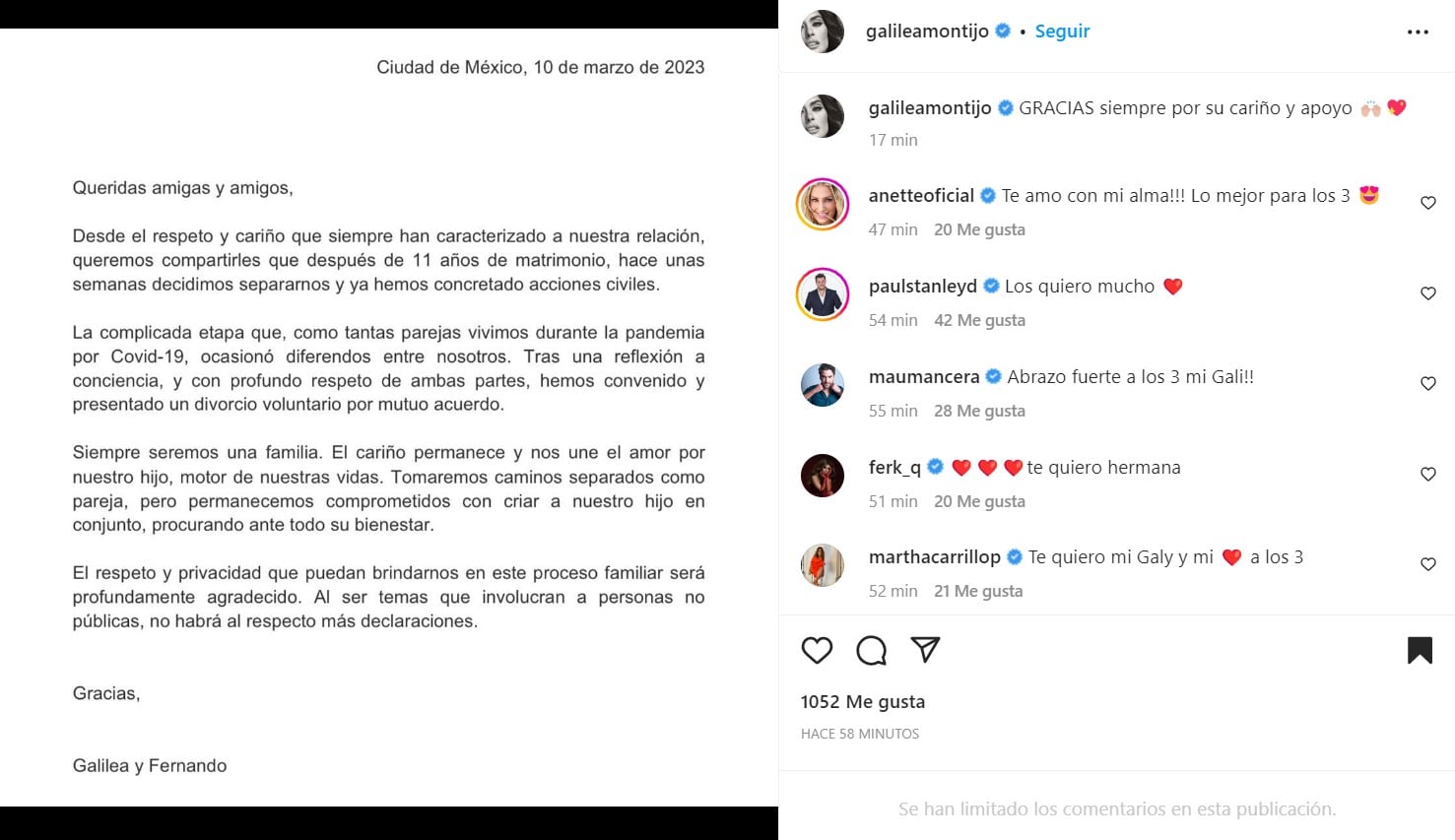Open the comment bubble icon
This screenshot has height=840, width=1455.
click(871, 650)
